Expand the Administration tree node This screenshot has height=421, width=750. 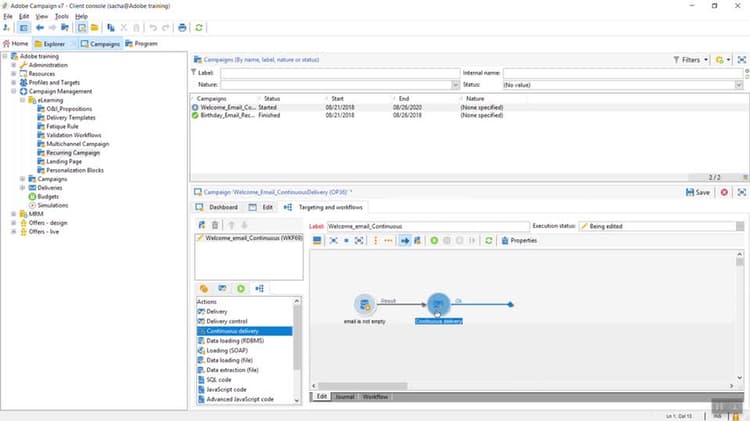point(14,65)
